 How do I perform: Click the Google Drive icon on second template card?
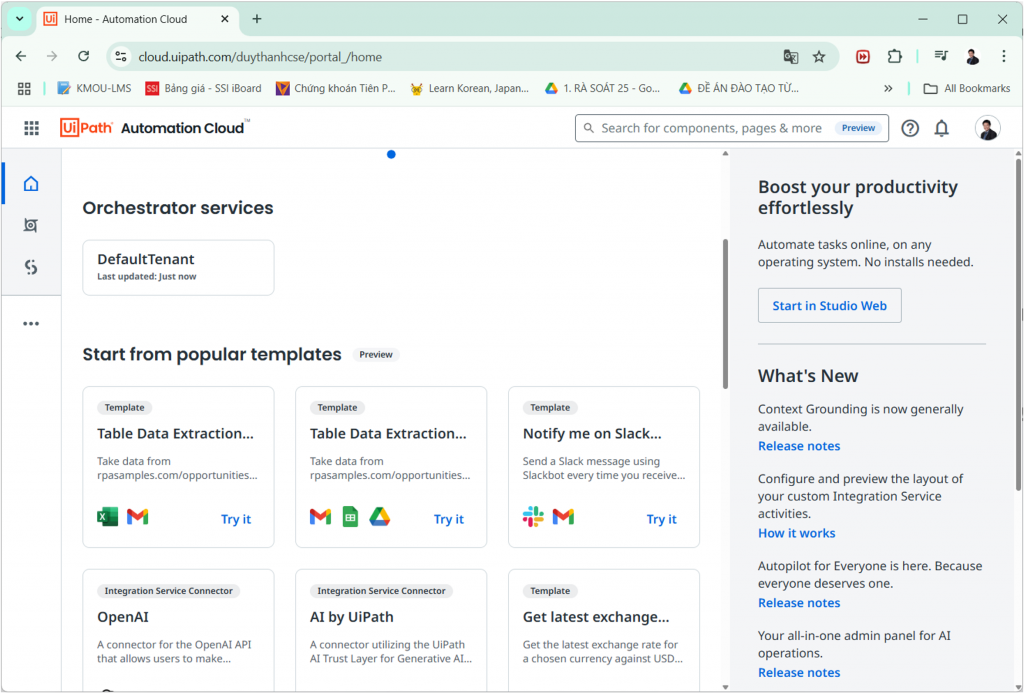pyautogui.click(x=379, y=517)
